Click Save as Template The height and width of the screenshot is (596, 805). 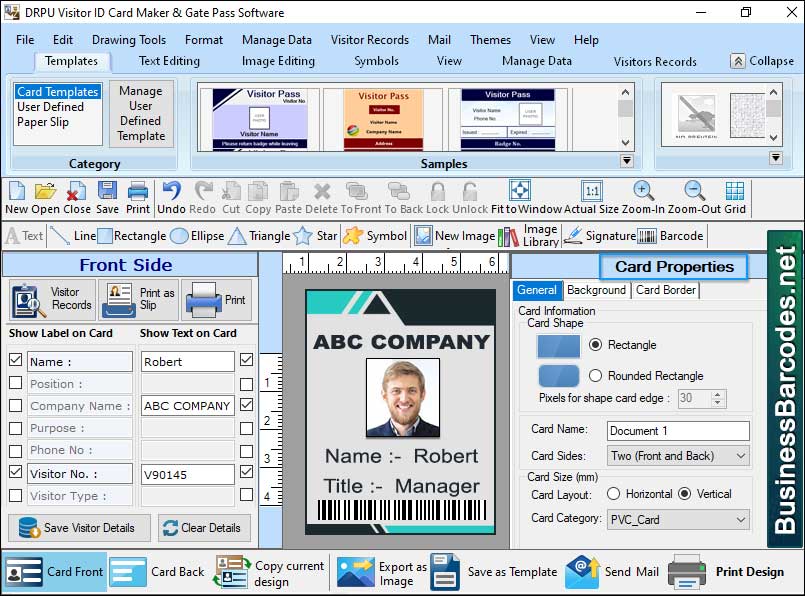tap(493, 572)
